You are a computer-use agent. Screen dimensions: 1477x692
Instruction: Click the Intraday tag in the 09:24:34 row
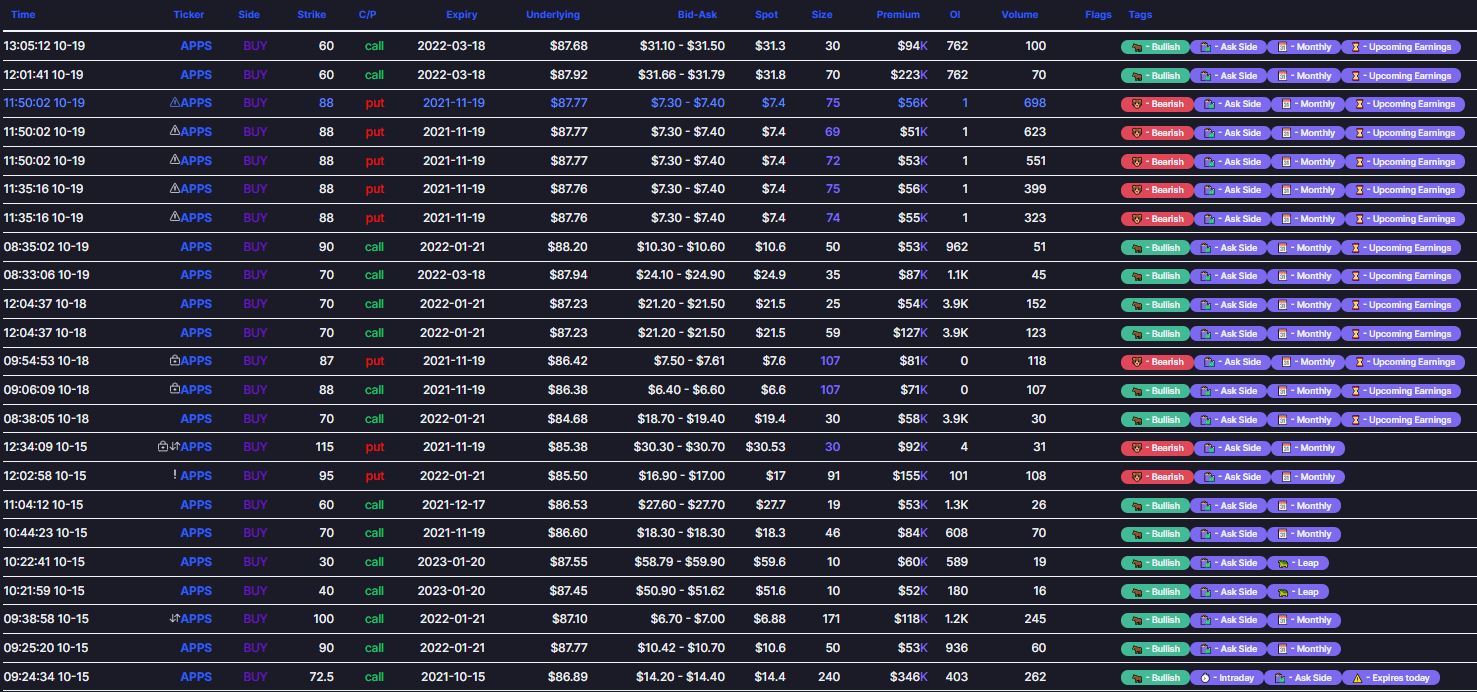(x=1227, y=678)
